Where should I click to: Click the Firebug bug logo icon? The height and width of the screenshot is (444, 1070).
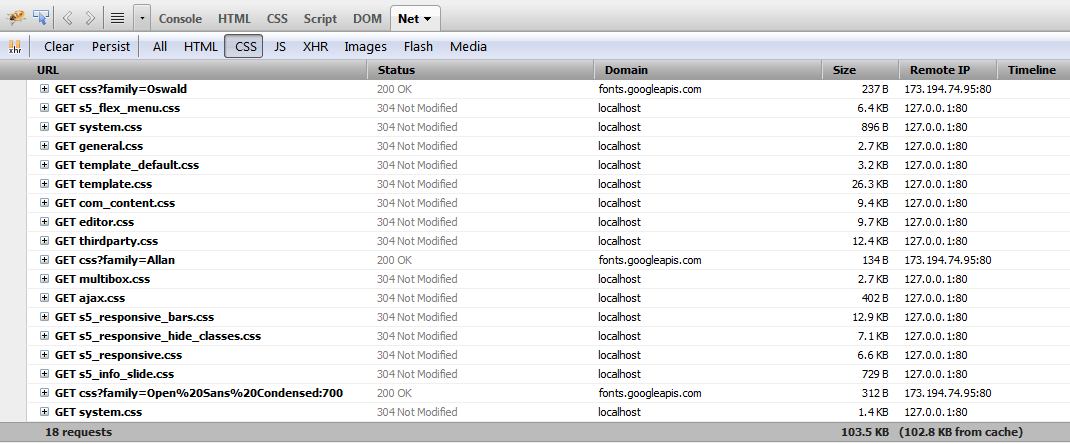15,17
